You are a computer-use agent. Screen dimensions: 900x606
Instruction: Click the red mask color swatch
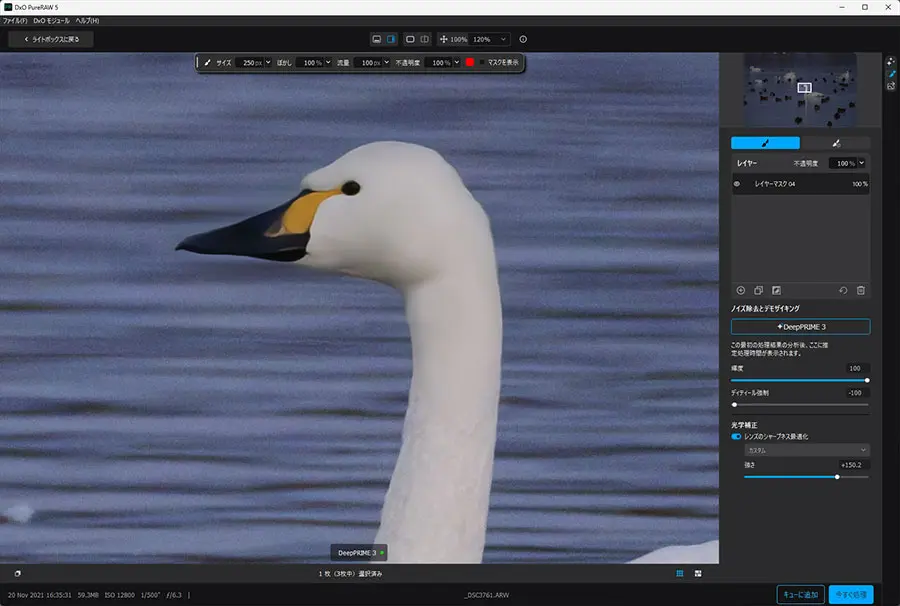470,63
